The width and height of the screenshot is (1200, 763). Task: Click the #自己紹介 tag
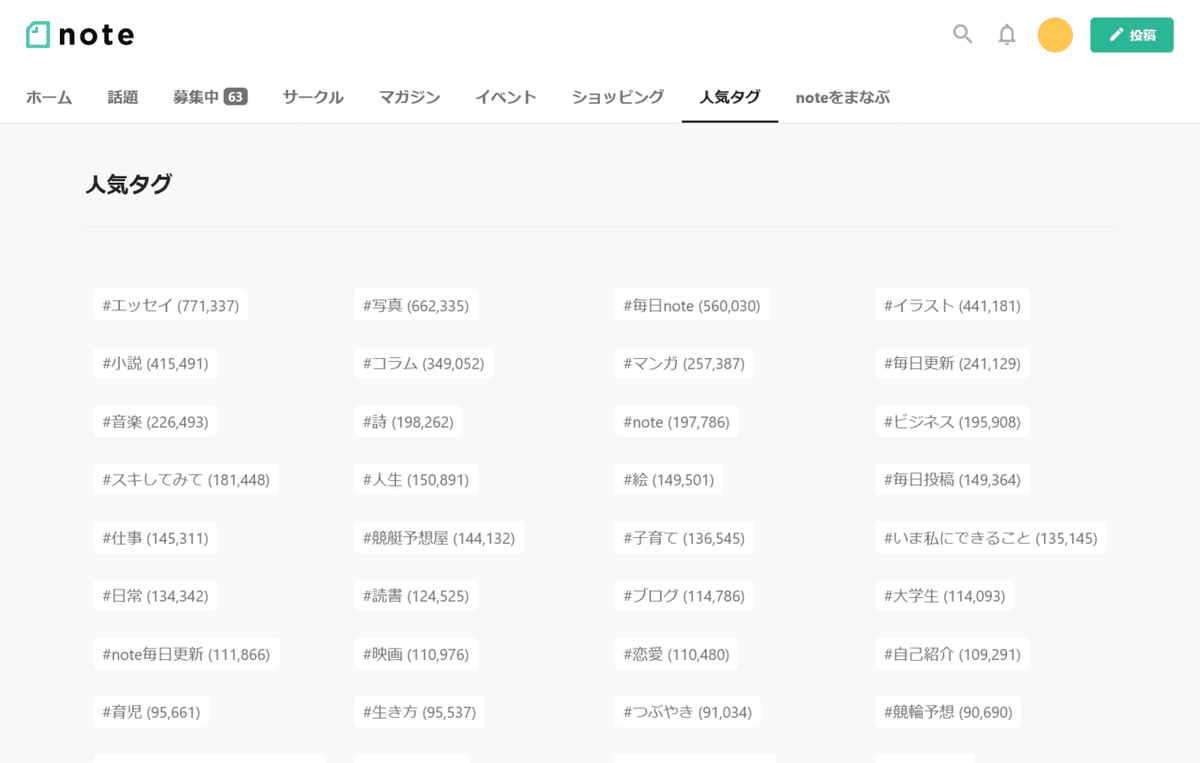(x=952, y=654)
